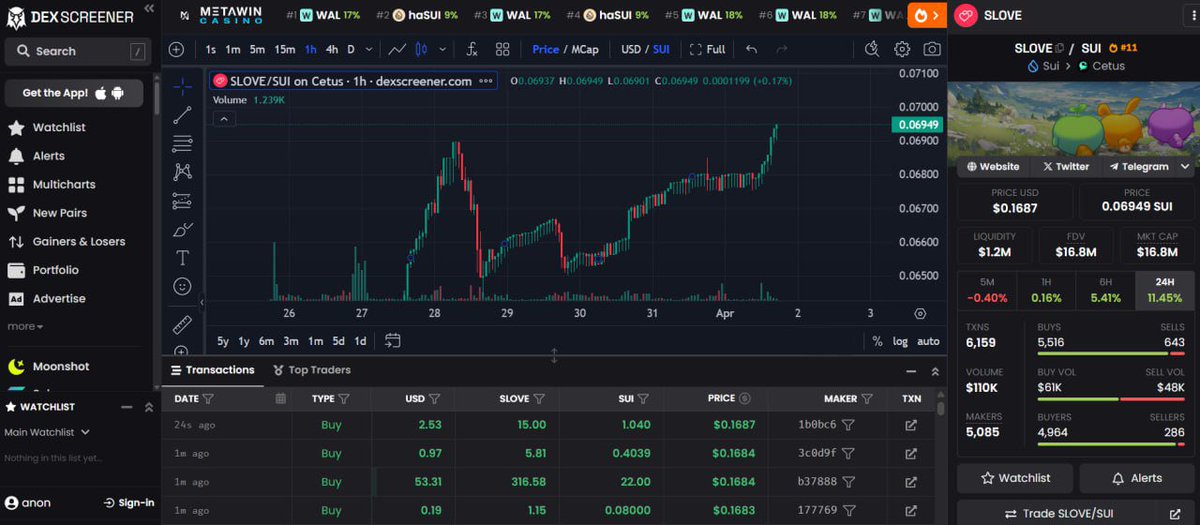Viewport: 1200px width, 525px height.
Task: Toggle percent scale on chart
Action: pyautogui.click(x=877, y=341)
